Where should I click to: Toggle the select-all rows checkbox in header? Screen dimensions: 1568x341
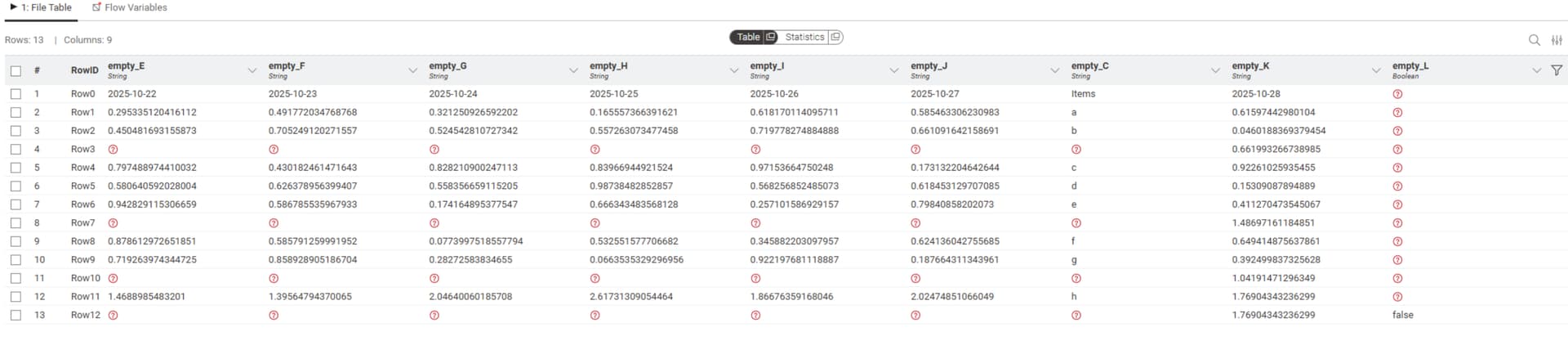coord(16,70)
